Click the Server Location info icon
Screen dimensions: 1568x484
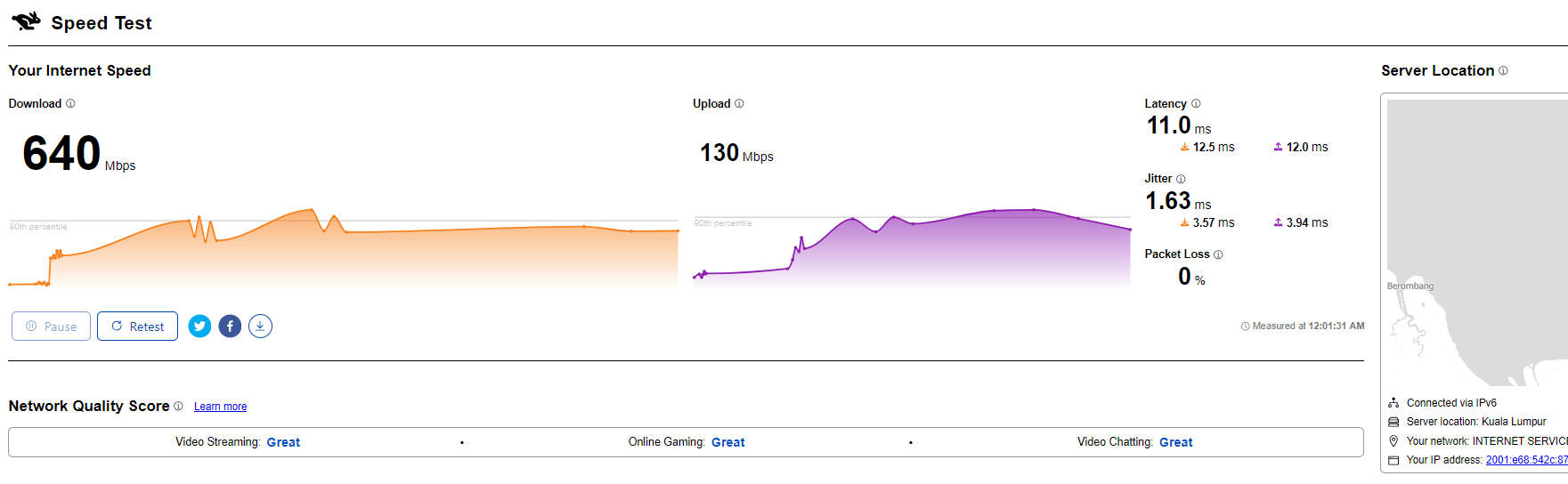pos(1503,71)
